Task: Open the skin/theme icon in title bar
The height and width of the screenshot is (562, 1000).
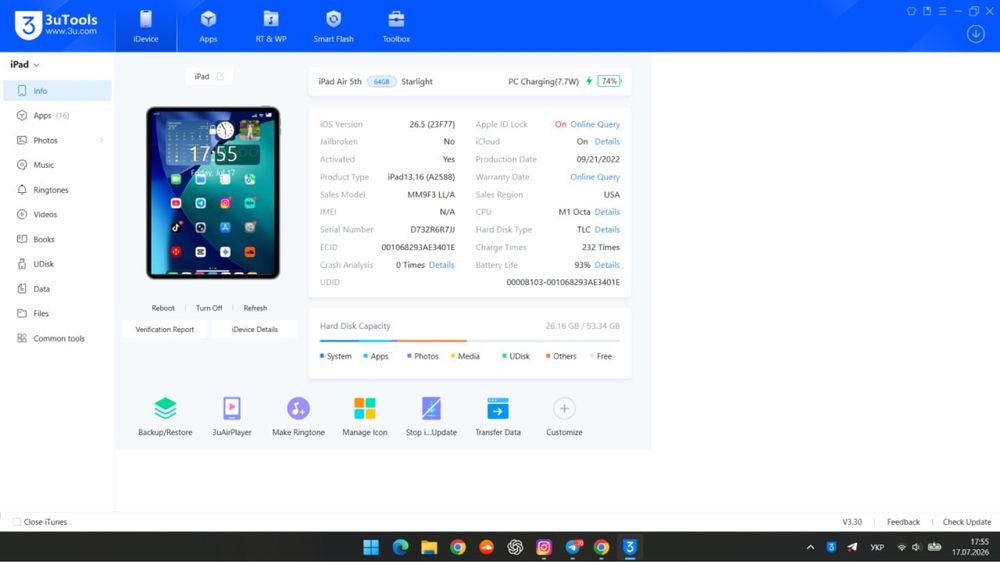Action: 911,11
